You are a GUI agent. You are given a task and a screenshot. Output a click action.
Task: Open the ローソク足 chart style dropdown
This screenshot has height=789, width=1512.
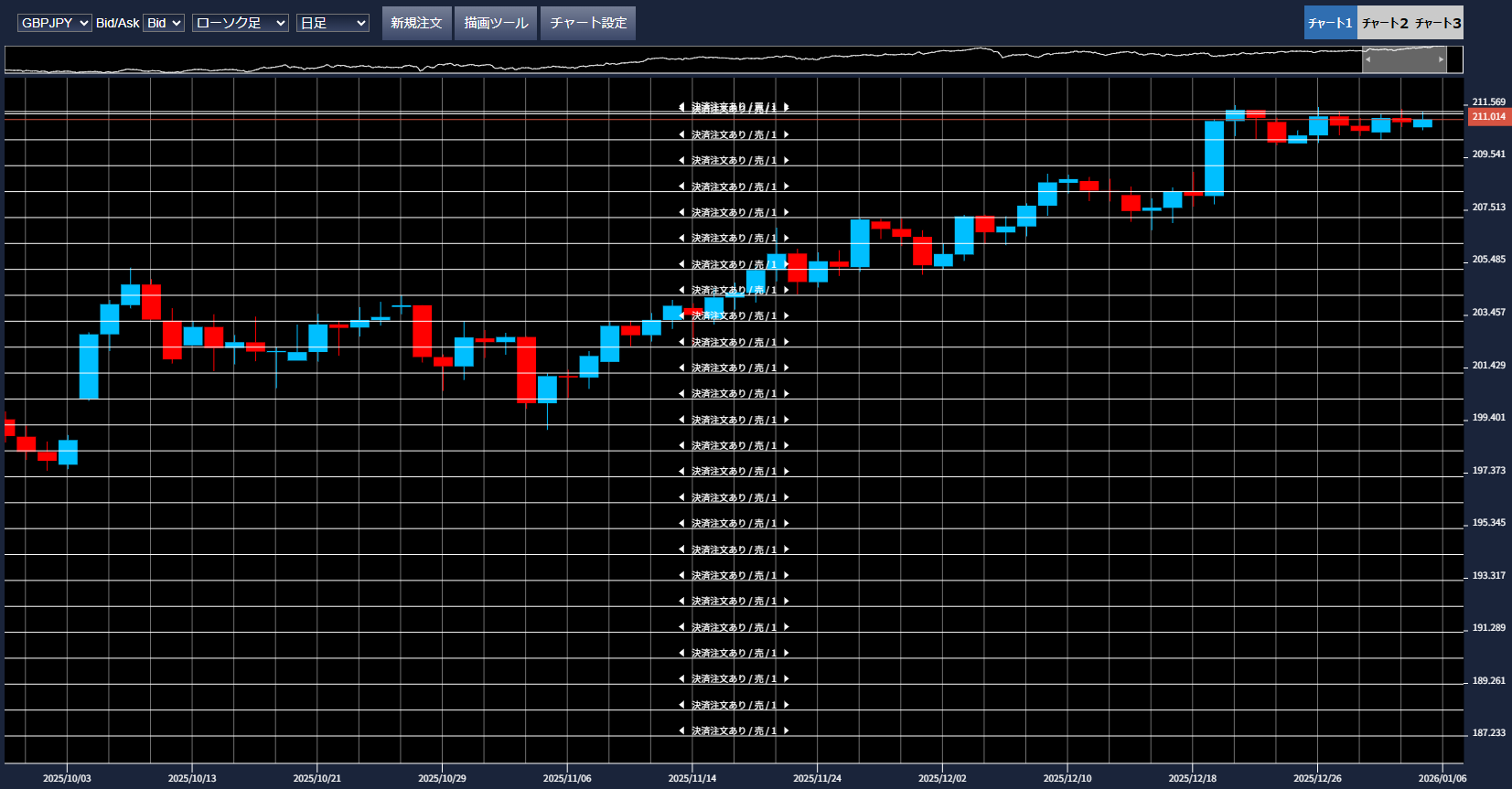pos(241,23)
